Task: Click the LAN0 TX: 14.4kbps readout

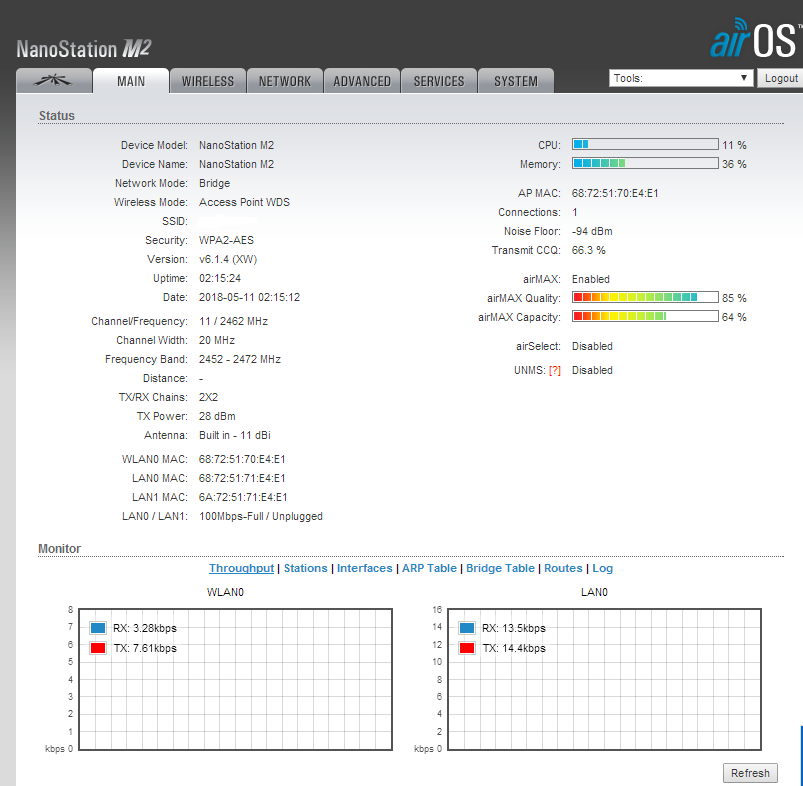Action: [514, 648]
